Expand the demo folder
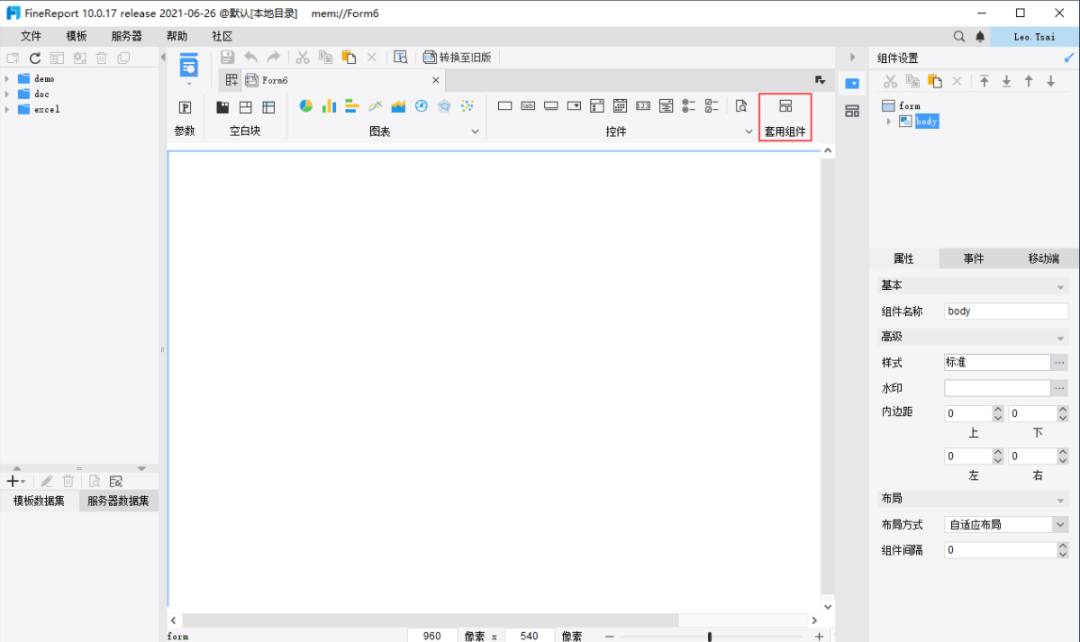This screenshot has width=1080, height=642. tap(7, 78)
